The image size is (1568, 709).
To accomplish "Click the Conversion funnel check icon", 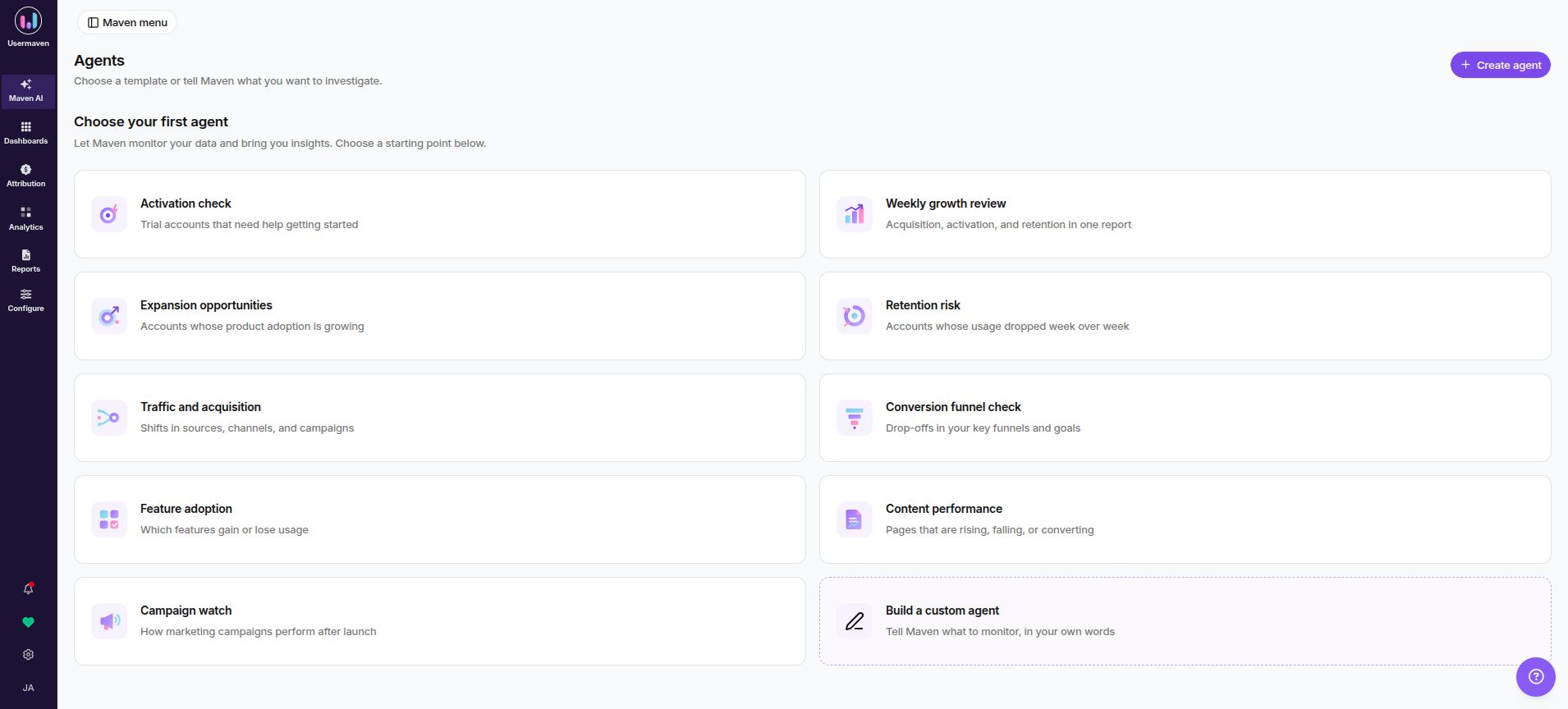I will [x=855, y=418].
